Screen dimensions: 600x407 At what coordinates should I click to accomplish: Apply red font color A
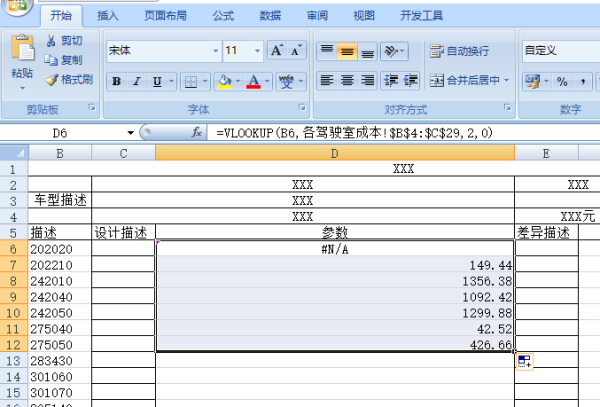point(253,81)
